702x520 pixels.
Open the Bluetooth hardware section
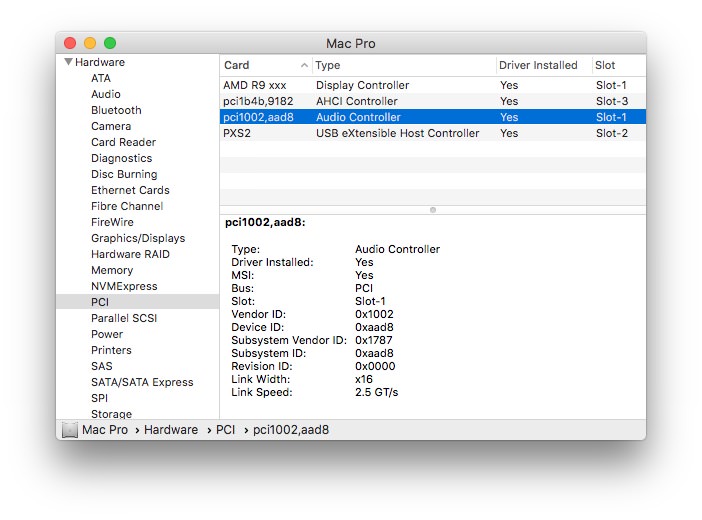coord(116,110)
